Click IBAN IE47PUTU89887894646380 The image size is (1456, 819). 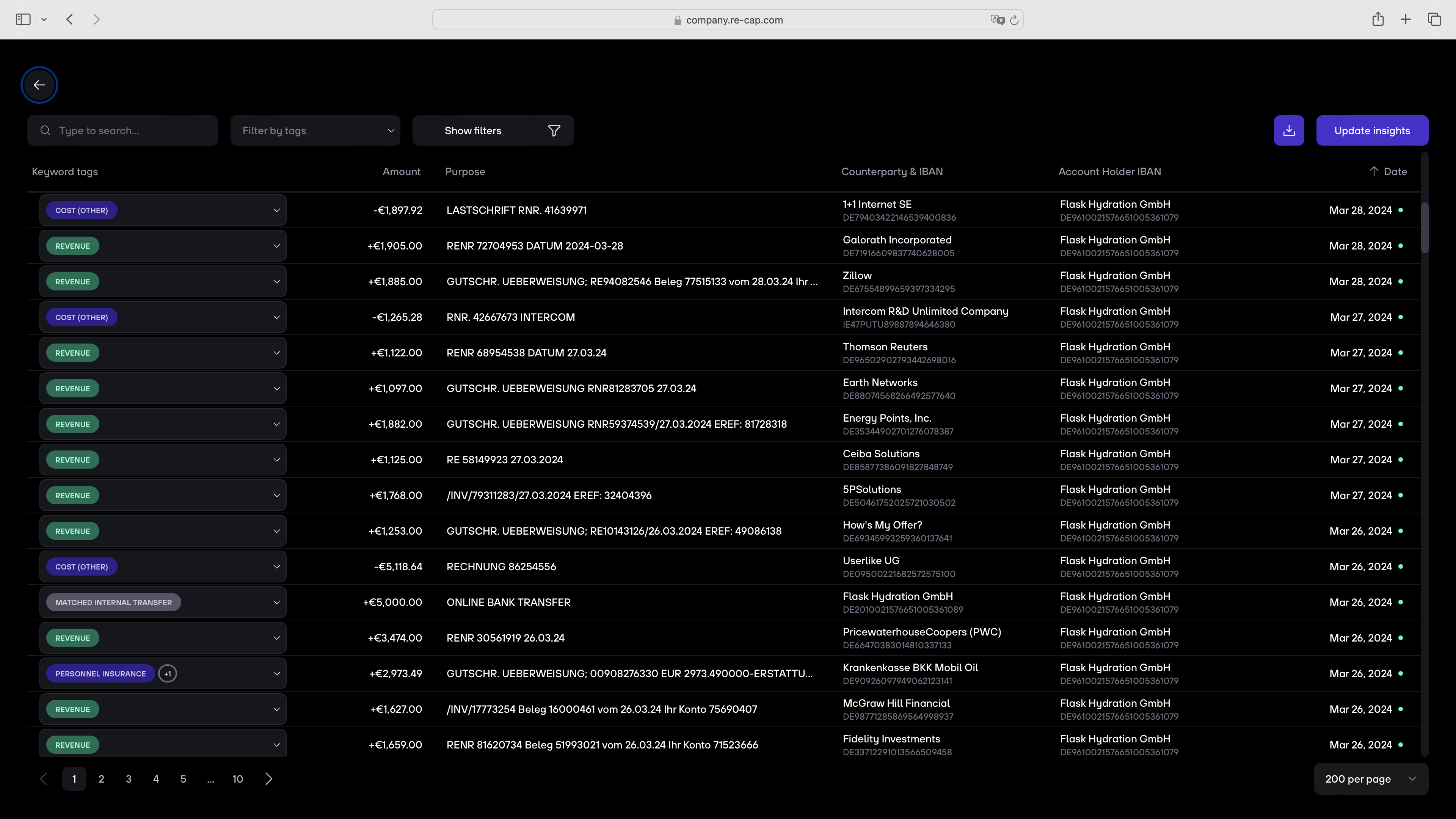coord(899,325)
